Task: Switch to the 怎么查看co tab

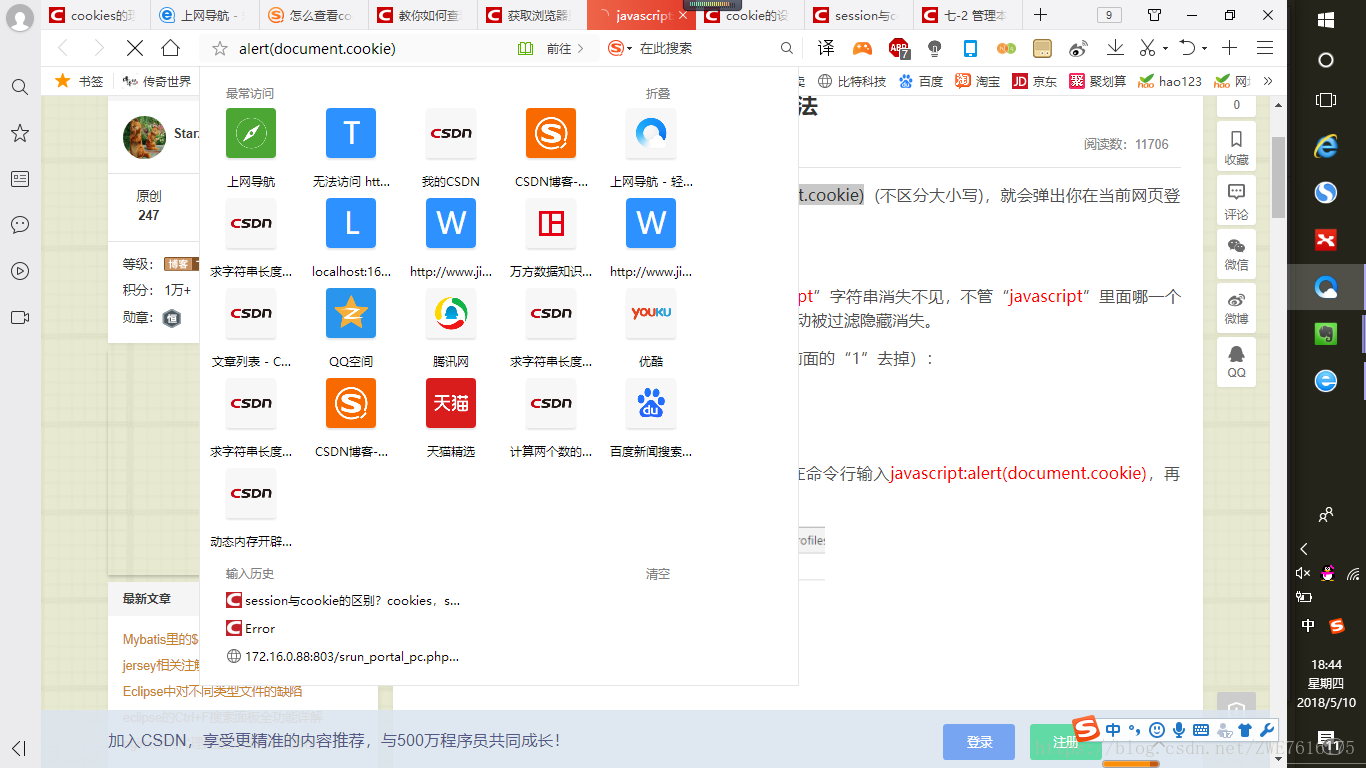Action: tap(313, 15)
